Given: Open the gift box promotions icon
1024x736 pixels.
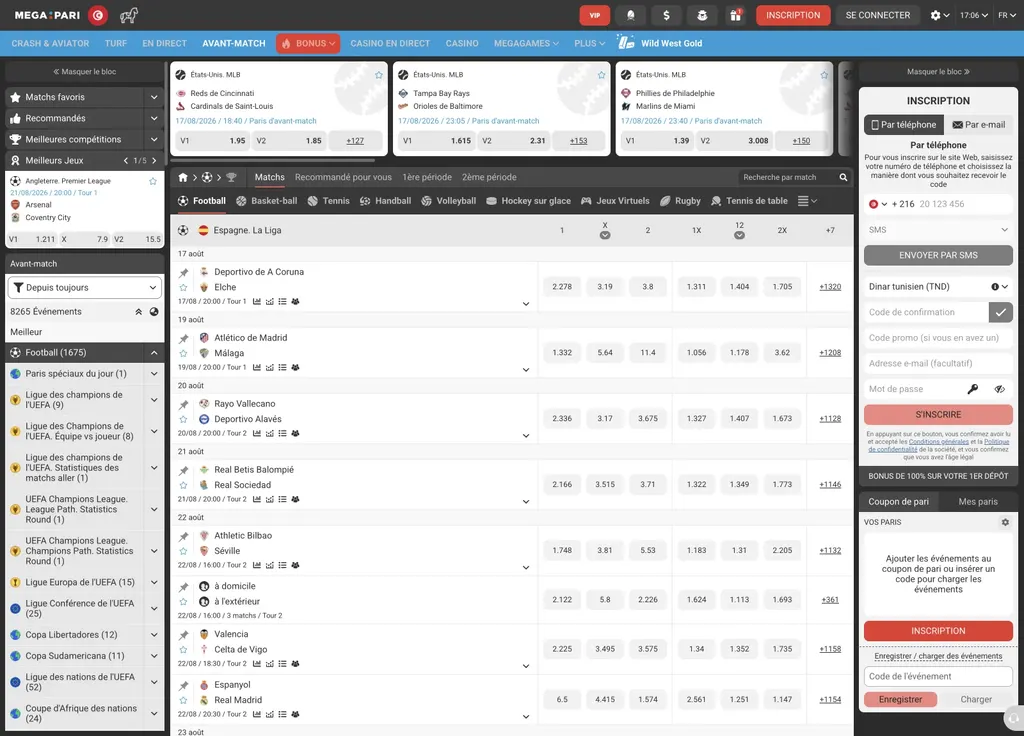Looking at the screenshot, I should click(735, 15).
